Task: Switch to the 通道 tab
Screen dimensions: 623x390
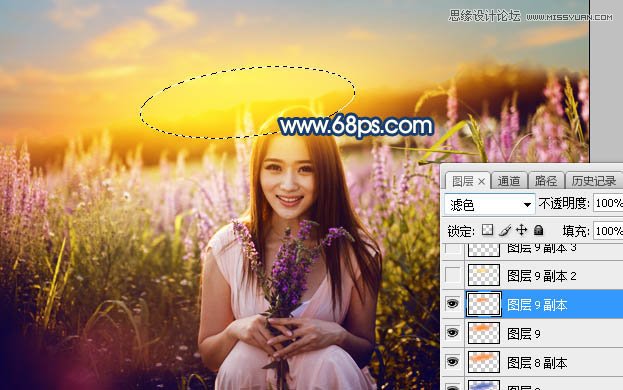Action: (x=509, y=181)
